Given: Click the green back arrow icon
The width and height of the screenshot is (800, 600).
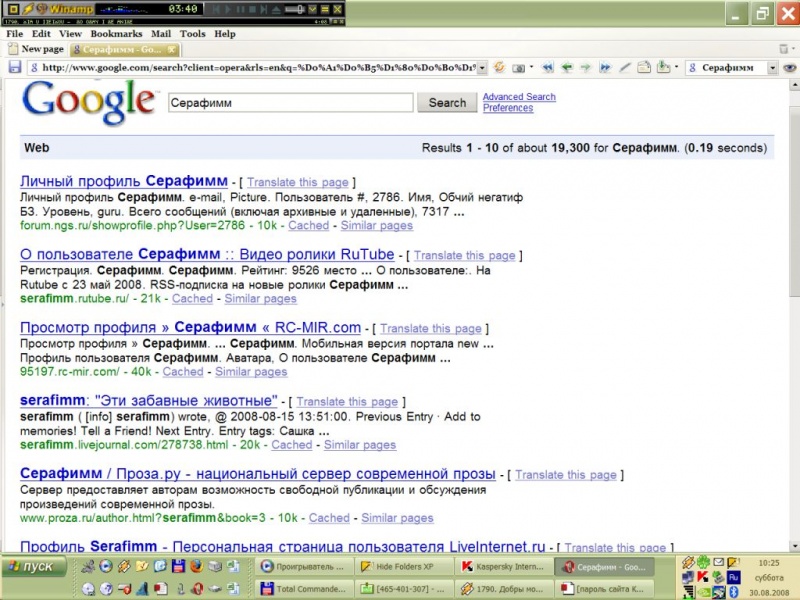Looking at the screenshot, I should coord(567,68).
